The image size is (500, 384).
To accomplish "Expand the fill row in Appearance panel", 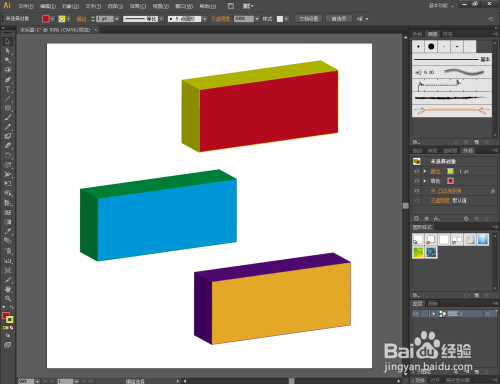I will click(x=425, y=181).
